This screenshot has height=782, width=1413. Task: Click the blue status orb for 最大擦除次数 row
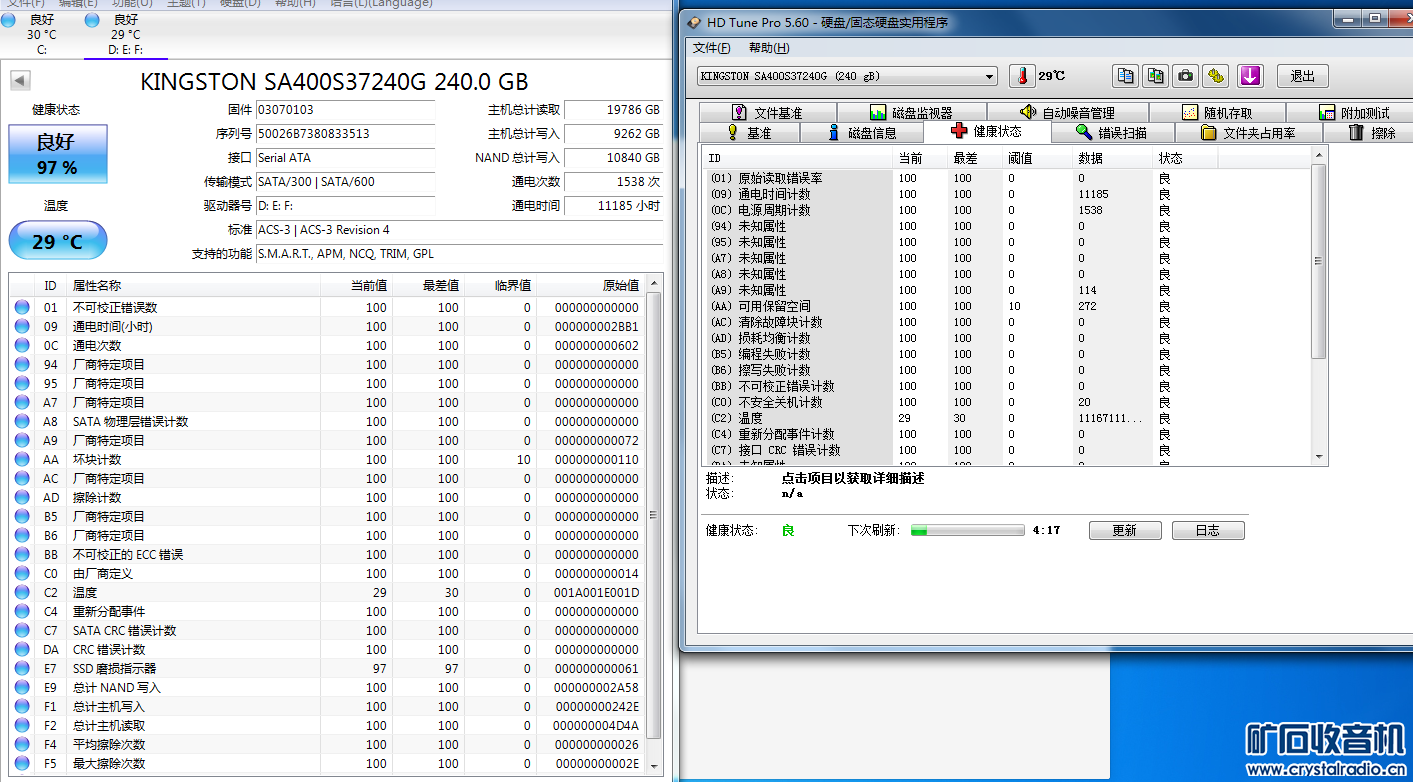tap(22, 763)
